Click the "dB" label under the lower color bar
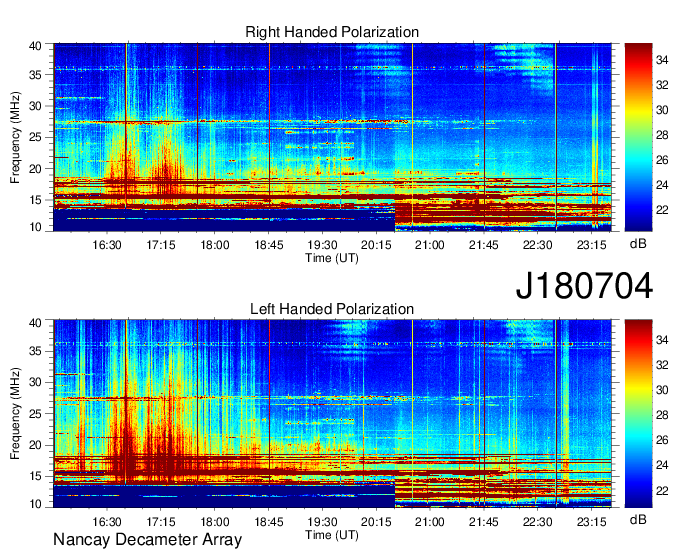Image resolution: width=680 pixels, height=552 pixels. click(x=638, y=519)
